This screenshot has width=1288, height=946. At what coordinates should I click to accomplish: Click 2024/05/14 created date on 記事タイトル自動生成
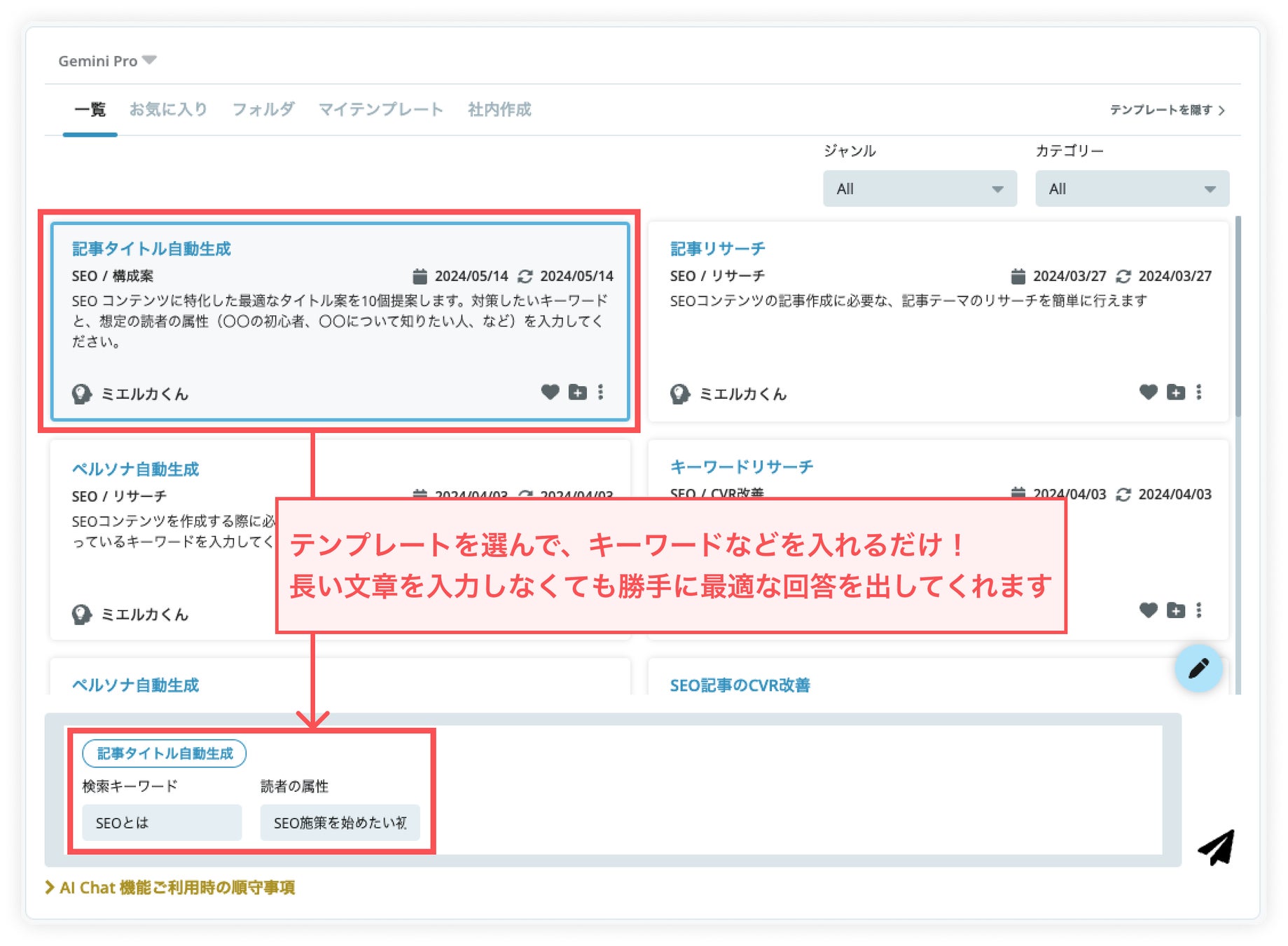pos(471,276)
